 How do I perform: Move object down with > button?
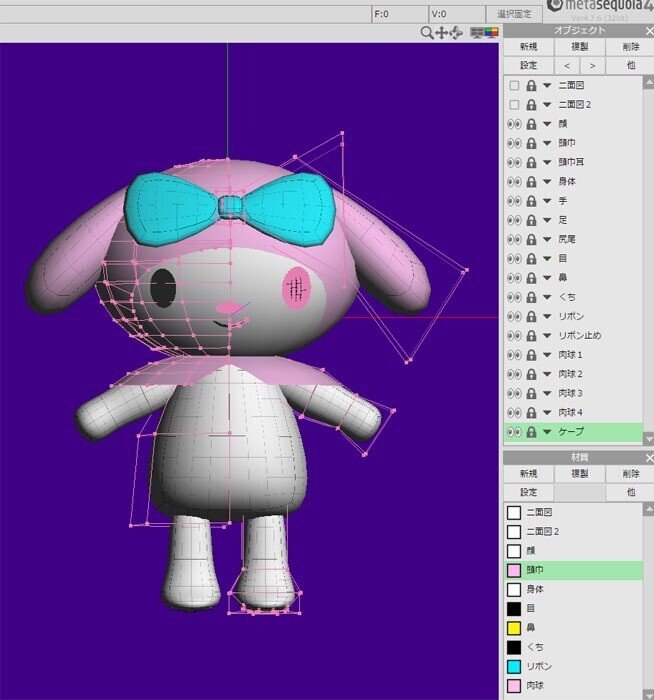(x=592, y=65)
